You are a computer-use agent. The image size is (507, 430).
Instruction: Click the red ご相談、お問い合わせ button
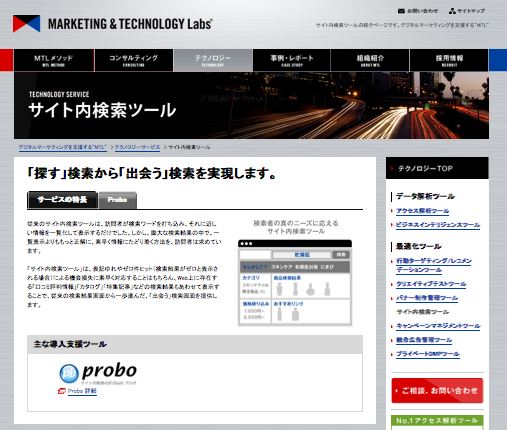(x=437, y=390)
